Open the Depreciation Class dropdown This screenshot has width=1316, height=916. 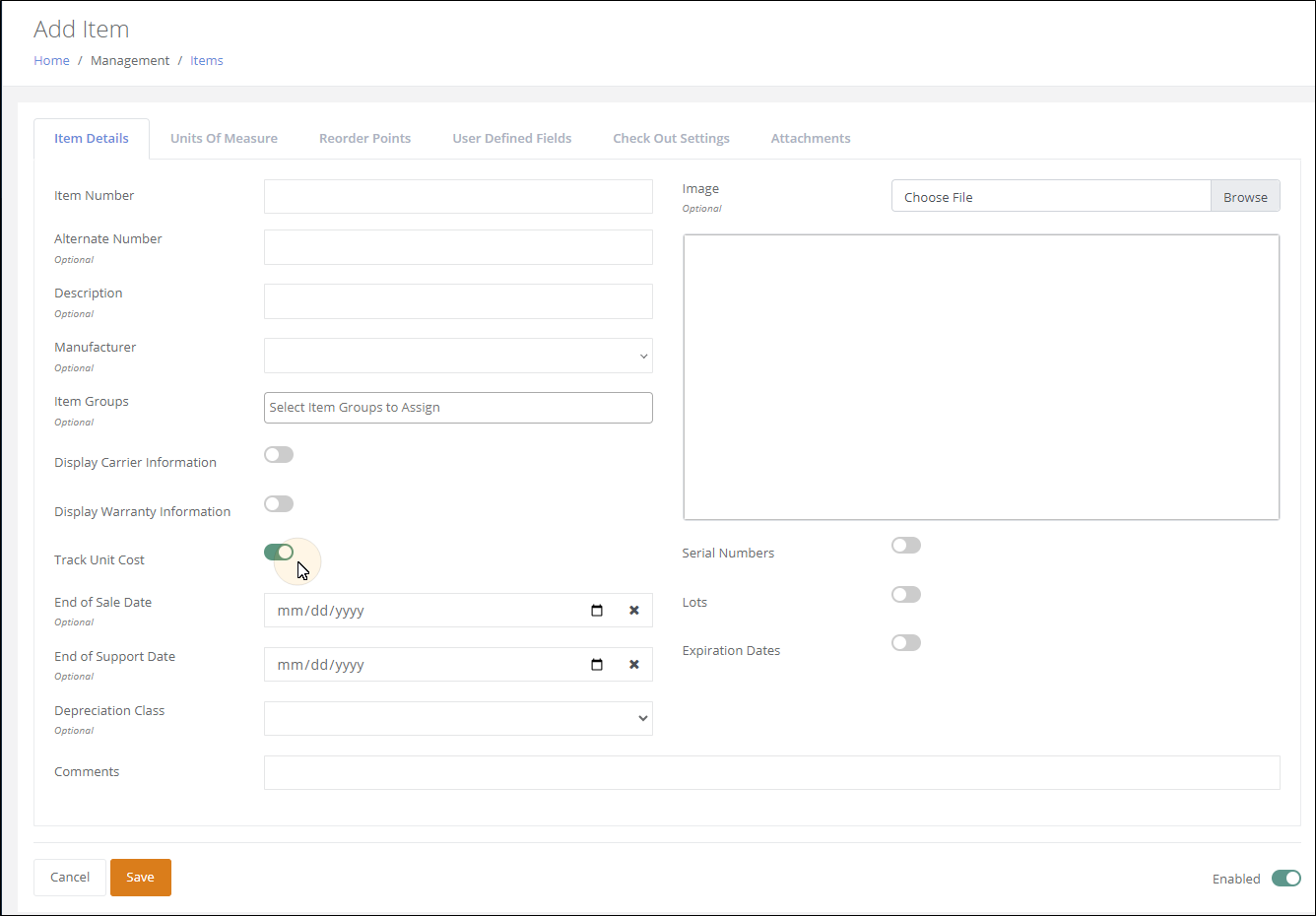(458, 718)
